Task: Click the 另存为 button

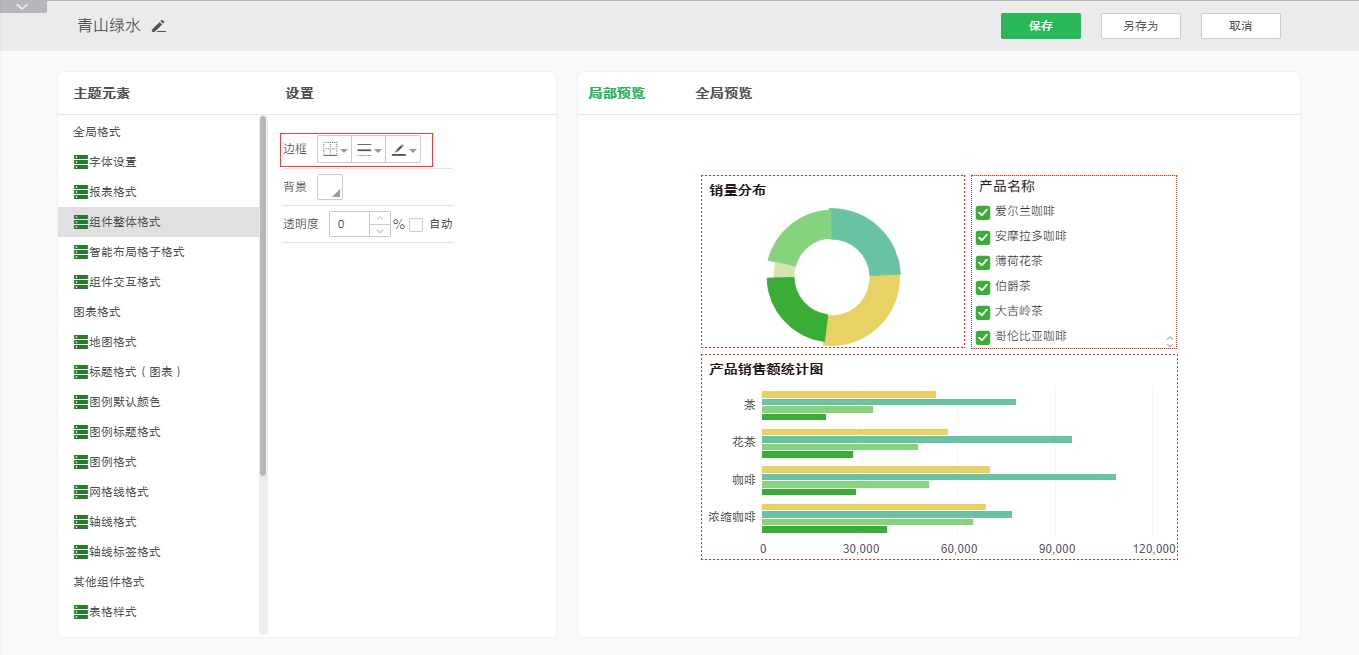Action: pos(1140,26)
